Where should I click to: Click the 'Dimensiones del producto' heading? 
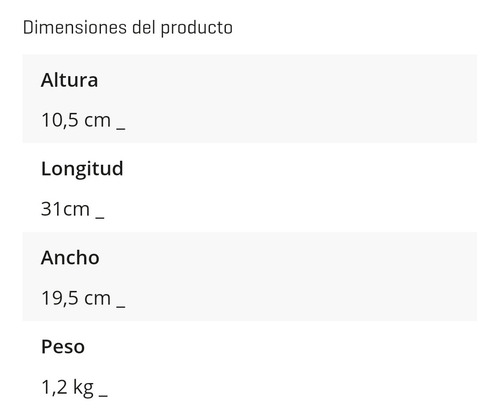point(128,28)
